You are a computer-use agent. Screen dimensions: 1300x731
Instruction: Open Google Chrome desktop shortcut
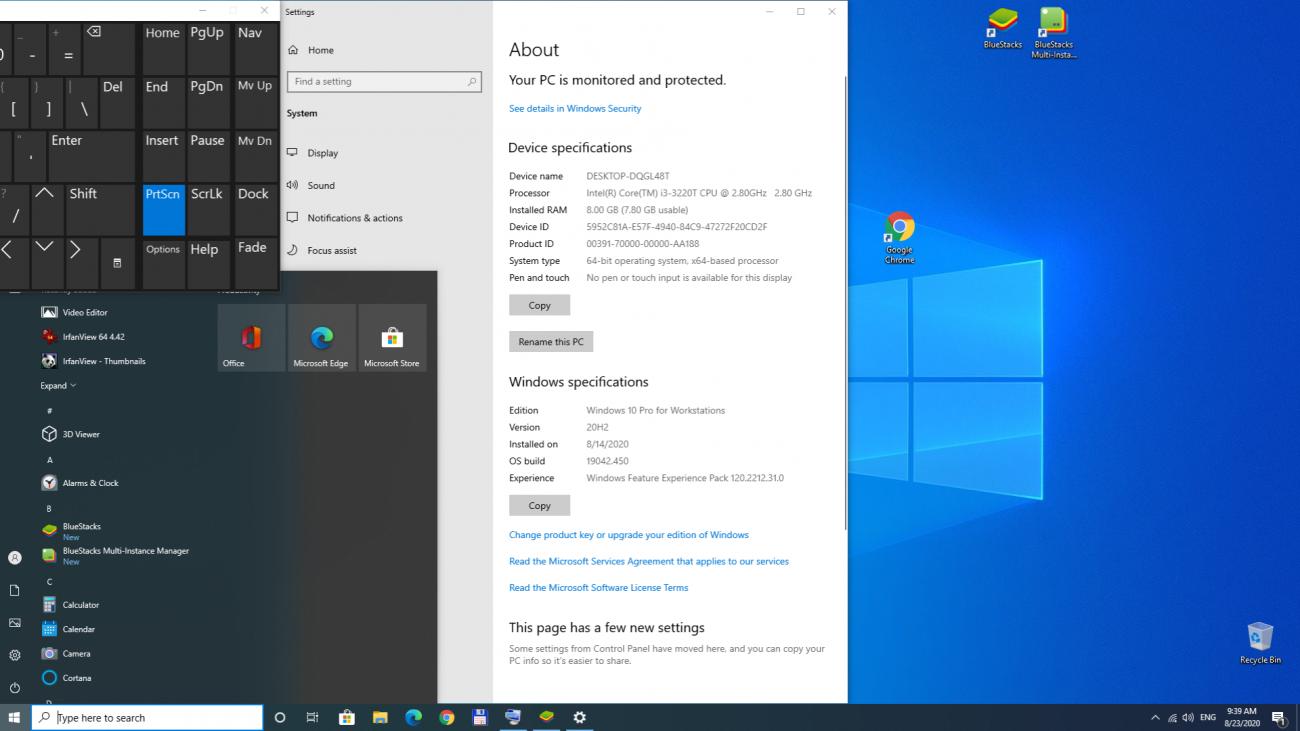tap(899, 238)
